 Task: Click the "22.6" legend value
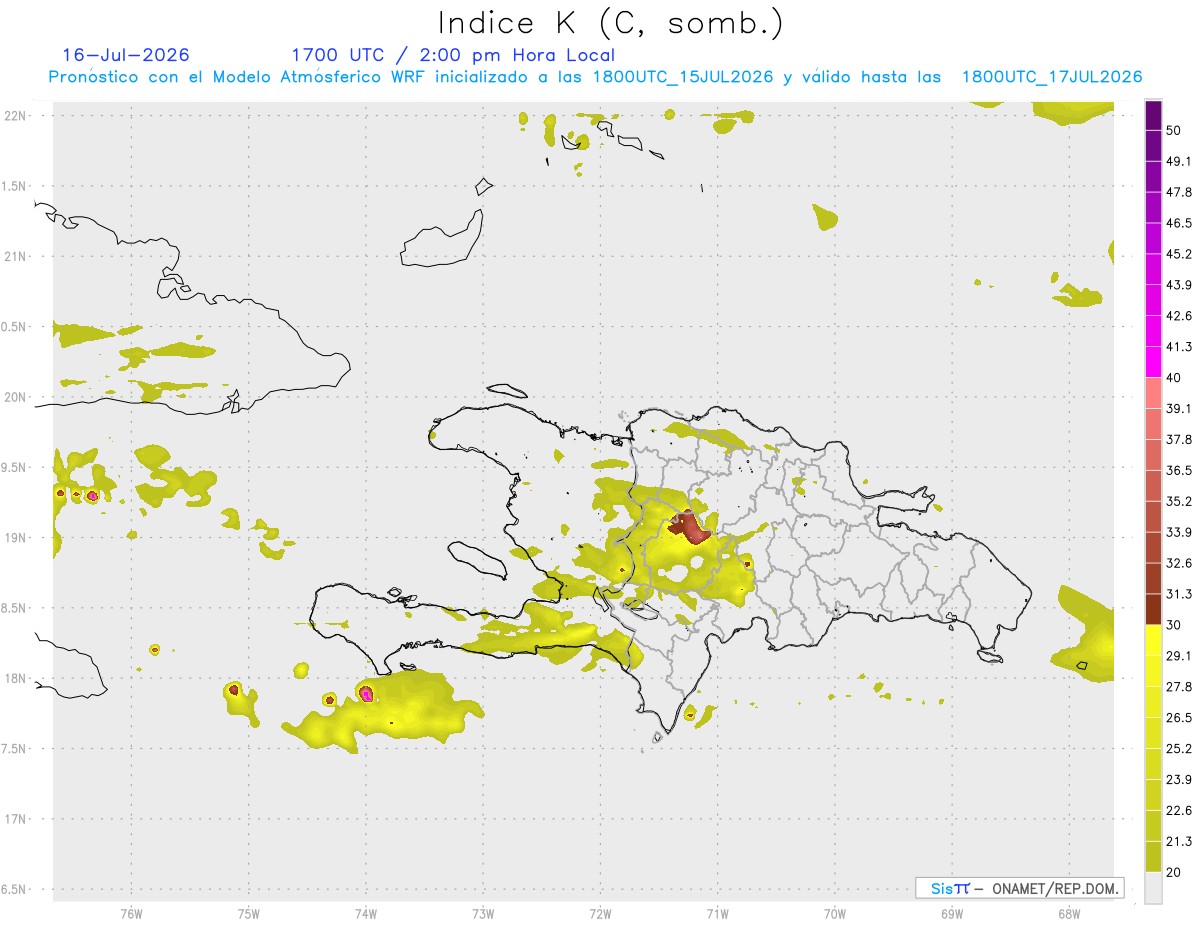[1180, 811]
